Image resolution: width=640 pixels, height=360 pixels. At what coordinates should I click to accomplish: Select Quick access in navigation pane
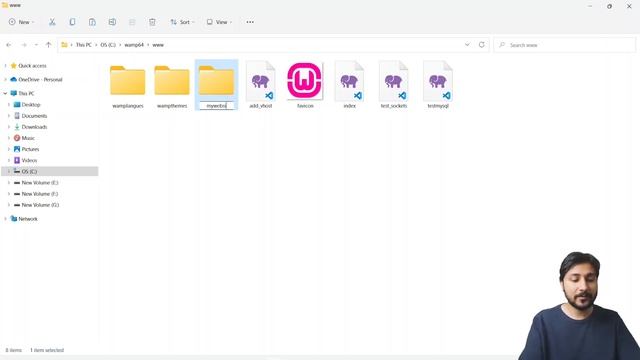[32, 66]
